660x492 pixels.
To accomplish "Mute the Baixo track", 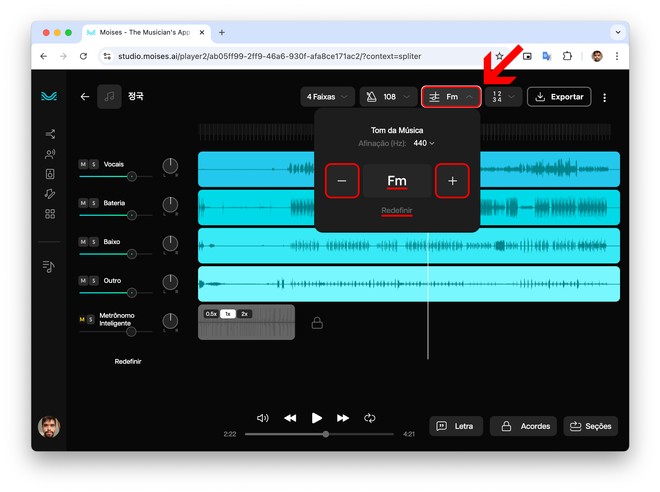I will 84,242.
